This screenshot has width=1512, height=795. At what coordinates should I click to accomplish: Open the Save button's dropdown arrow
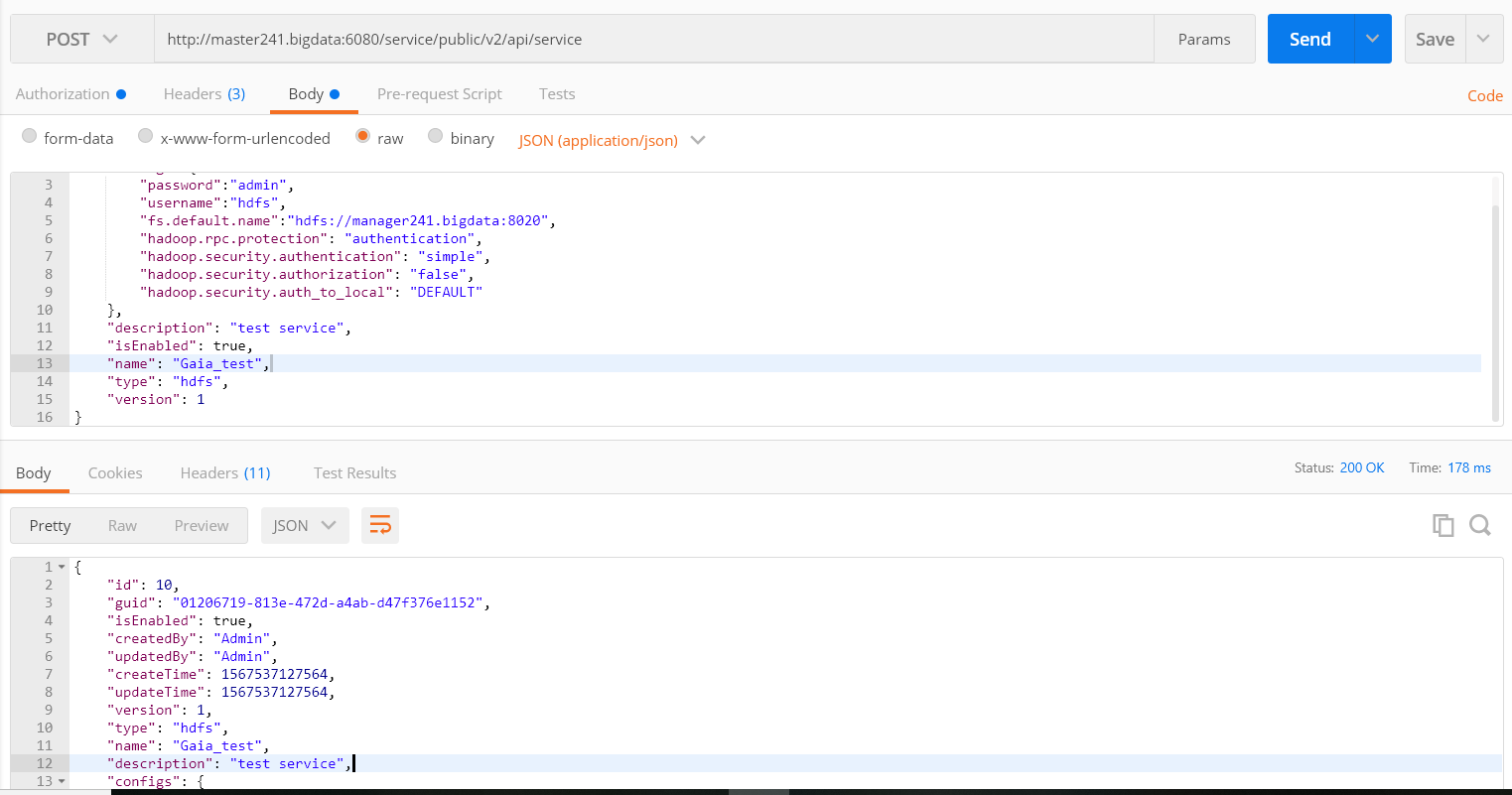coord(1483,39)
